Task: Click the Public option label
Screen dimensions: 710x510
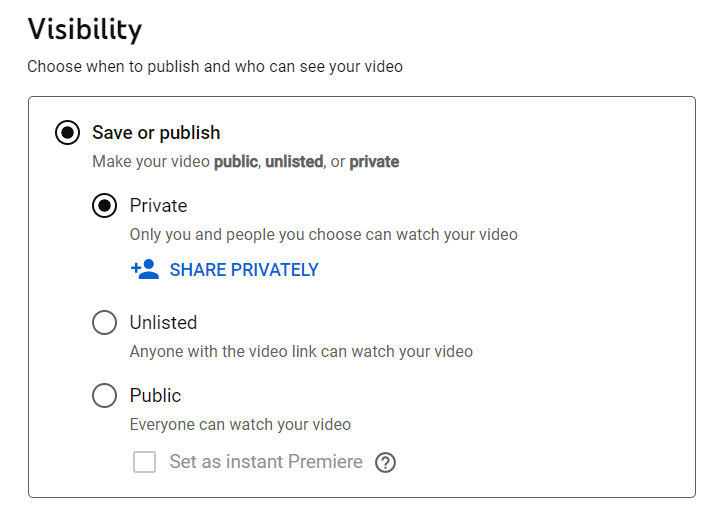Action: [155, 395]
